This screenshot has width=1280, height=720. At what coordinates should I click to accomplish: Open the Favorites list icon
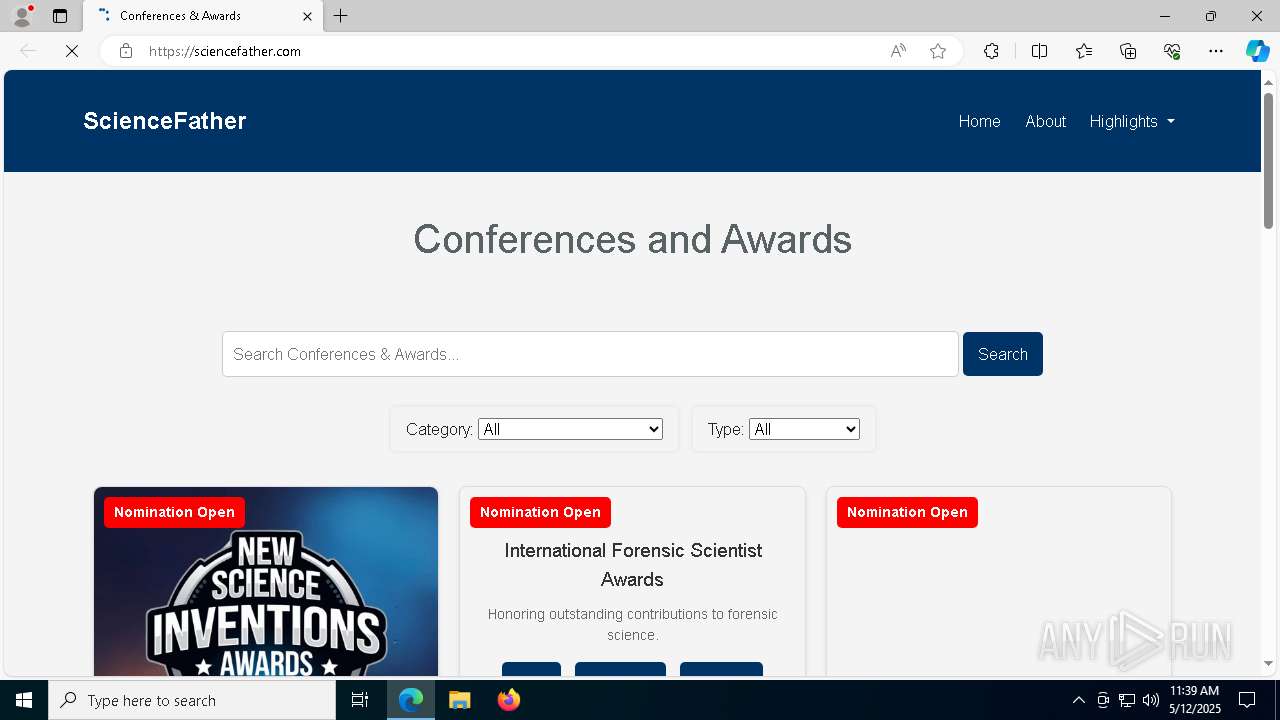(x=1084, y=51)
